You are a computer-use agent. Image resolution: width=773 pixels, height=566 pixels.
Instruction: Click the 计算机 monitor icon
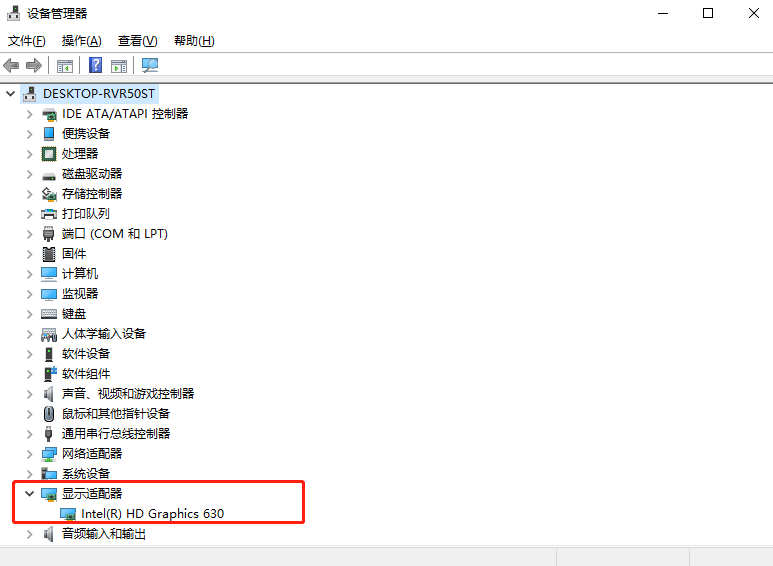click(x=49, y=274)
